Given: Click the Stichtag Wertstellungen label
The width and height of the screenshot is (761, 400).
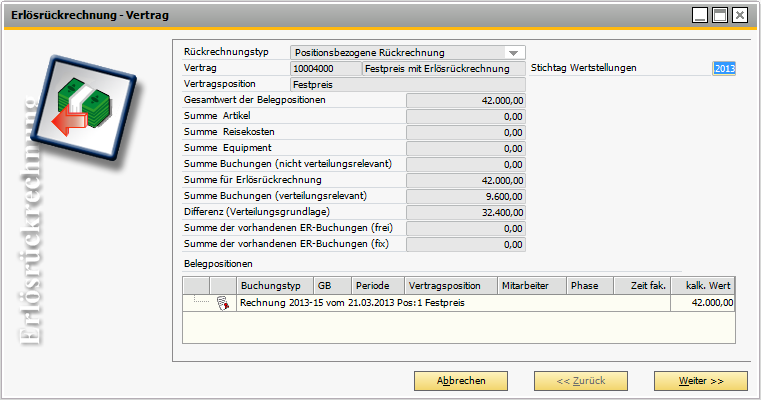Looking at the screenshot, I should pos(583,68).
